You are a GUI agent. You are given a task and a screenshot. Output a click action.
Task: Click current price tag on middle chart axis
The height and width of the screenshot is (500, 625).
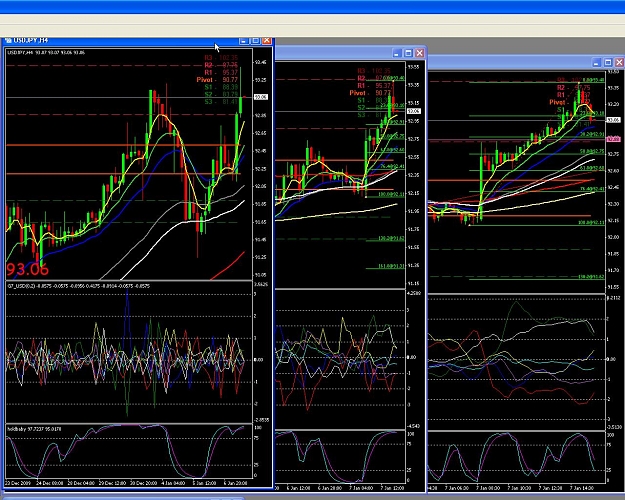pyautogui.click(x=414, y=111)
